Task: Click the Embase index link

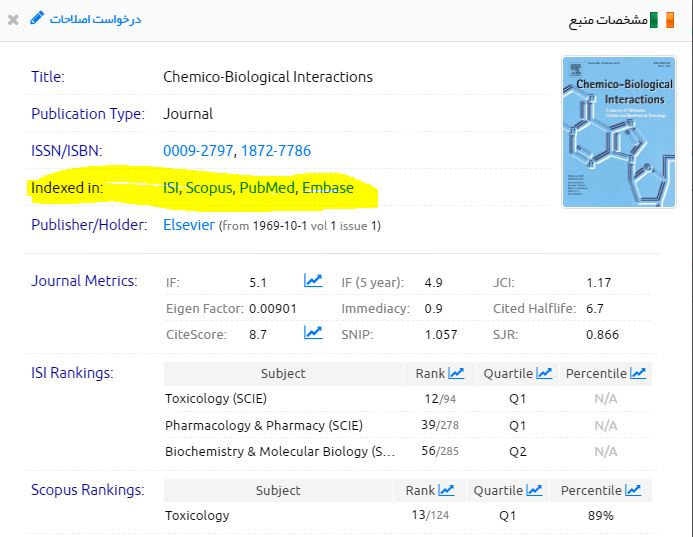Action: [x=328, y=188]
